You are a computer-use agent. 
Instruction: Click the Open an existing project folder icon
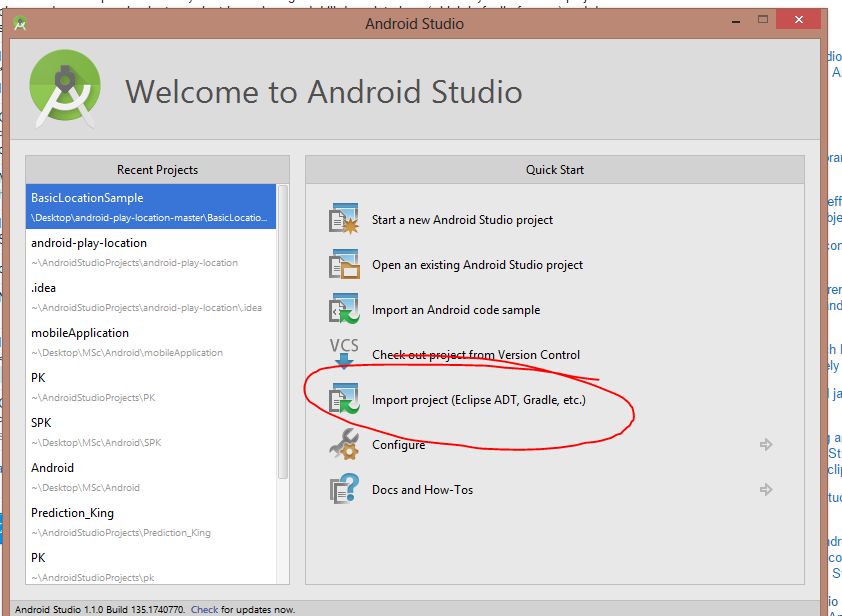click(x=344, y=264)
